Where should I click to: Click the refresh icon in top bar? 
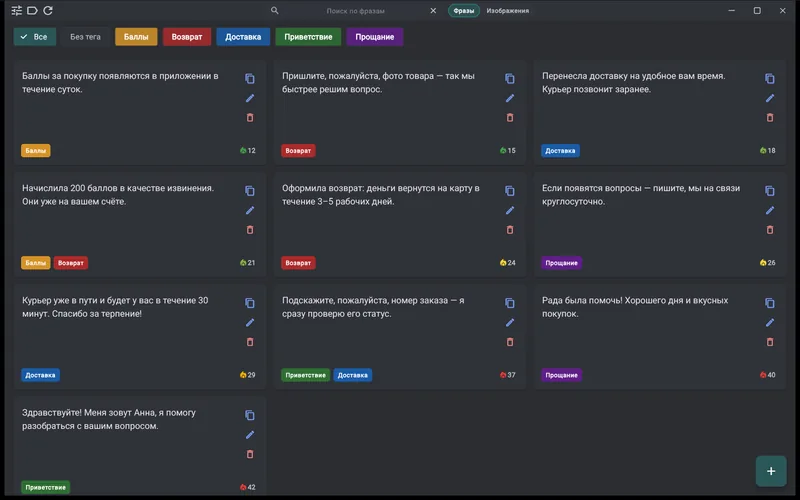(x=48, y=10)
